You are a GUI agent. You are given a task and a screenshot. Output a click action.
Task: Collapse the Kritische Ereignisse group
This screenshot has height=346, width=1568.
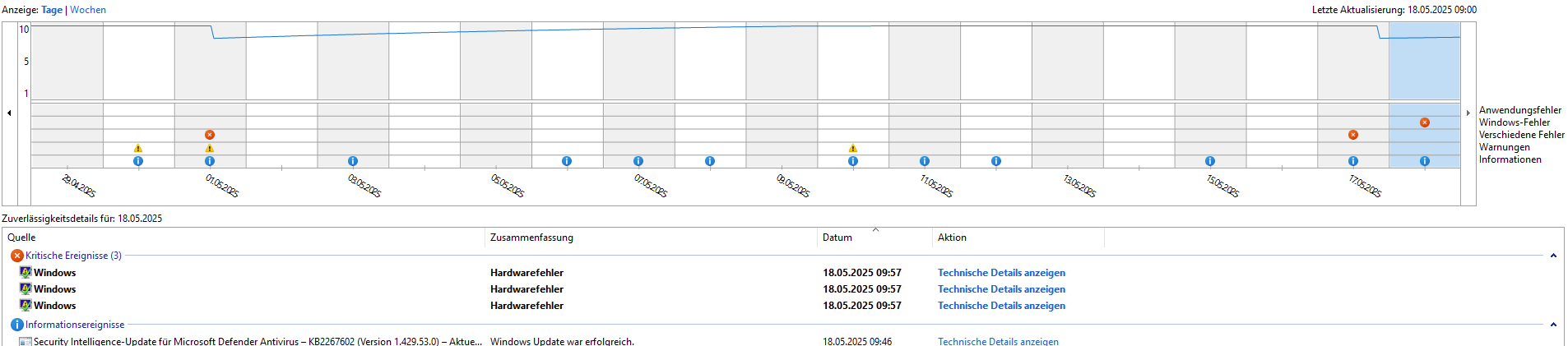pos(1553,256)
